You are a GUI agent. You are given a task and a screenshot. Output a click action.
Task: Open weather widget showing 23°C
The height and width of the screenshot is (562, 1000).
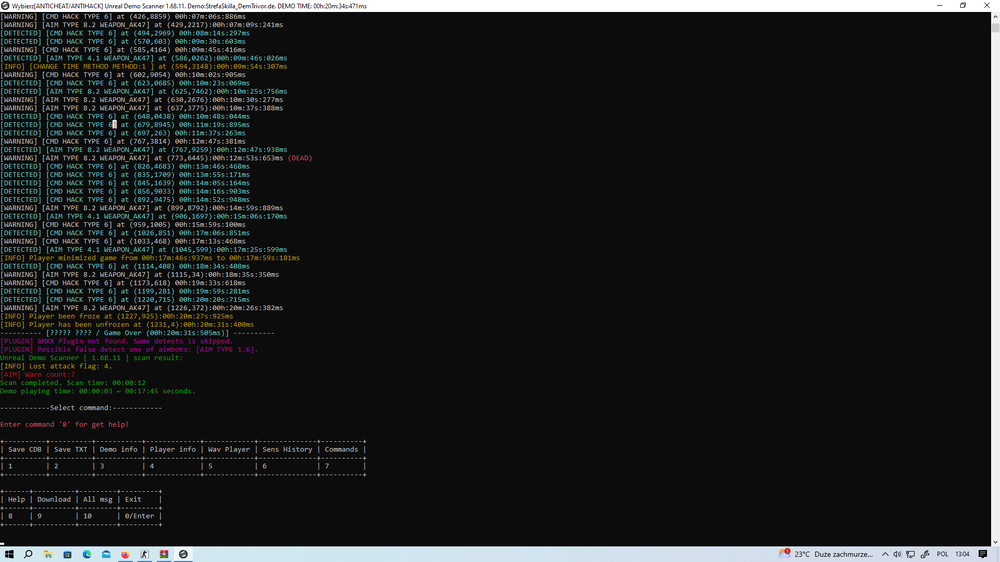pos(826,554)
